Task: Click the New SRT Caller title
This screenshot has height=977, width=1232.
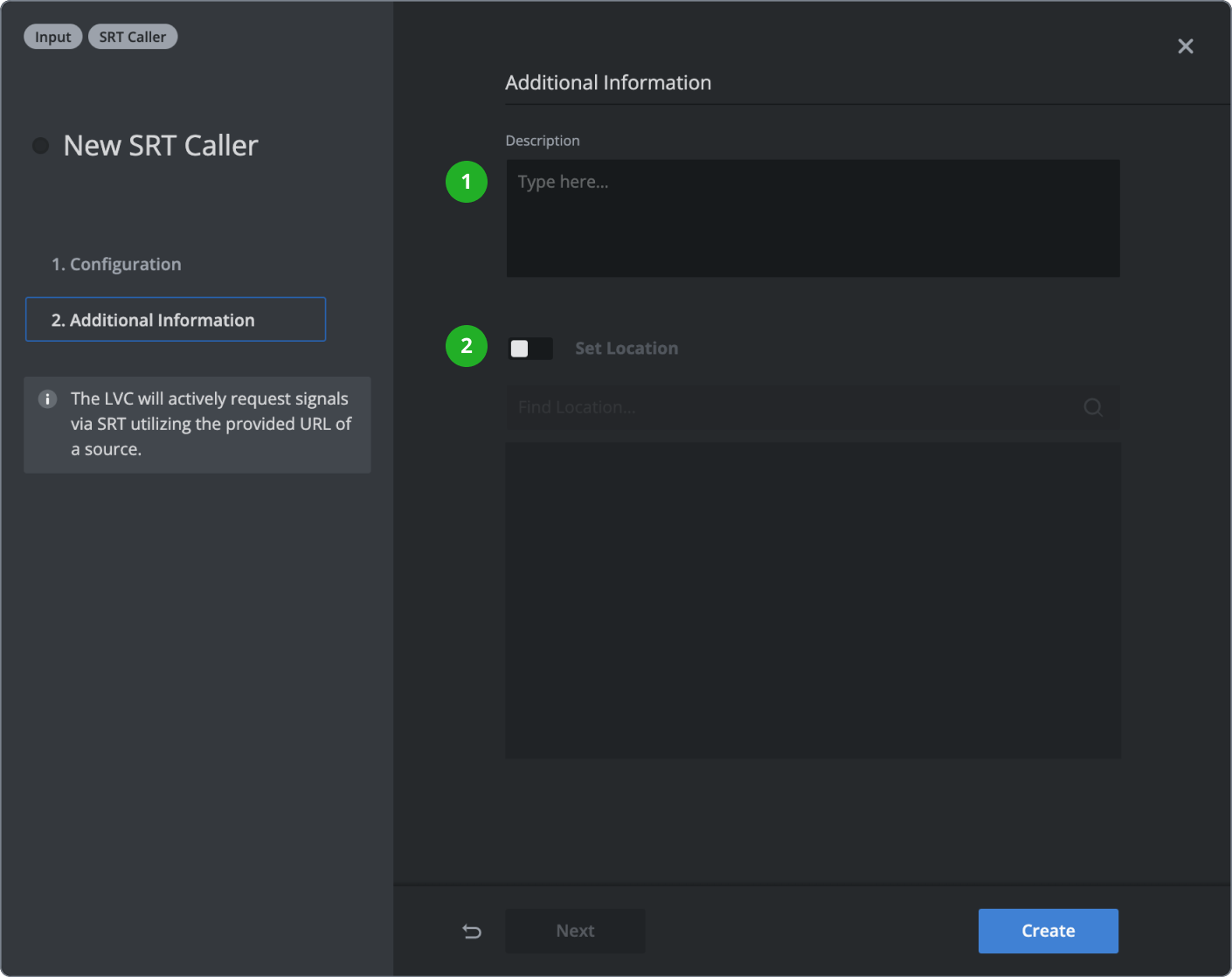Action: (160, 145)
